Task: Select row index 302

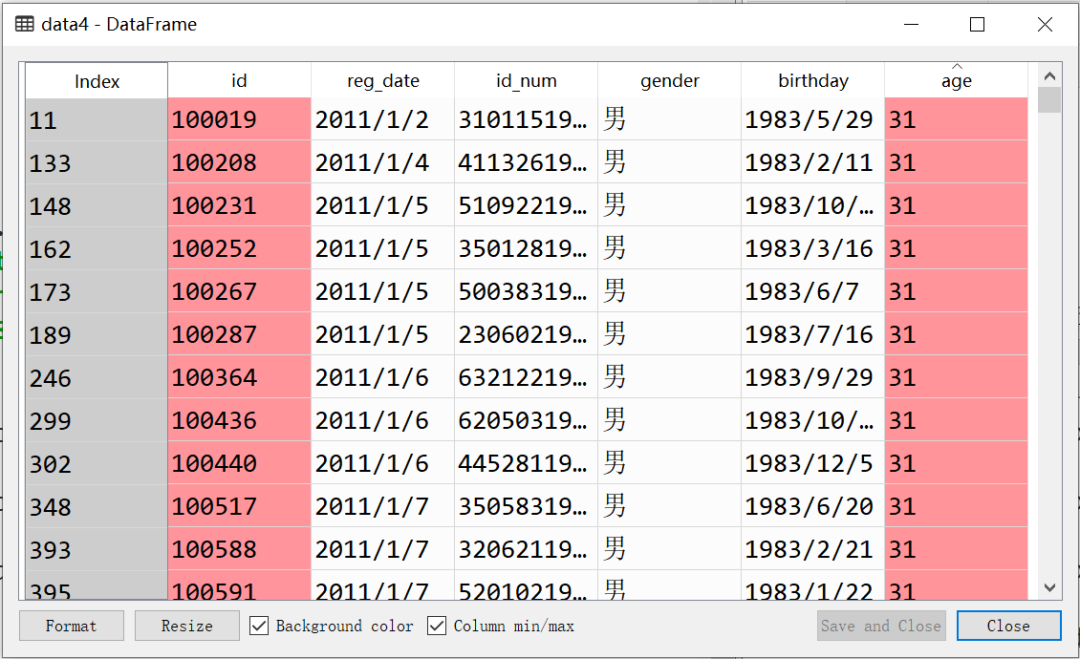Action: (x=96, y=463)
